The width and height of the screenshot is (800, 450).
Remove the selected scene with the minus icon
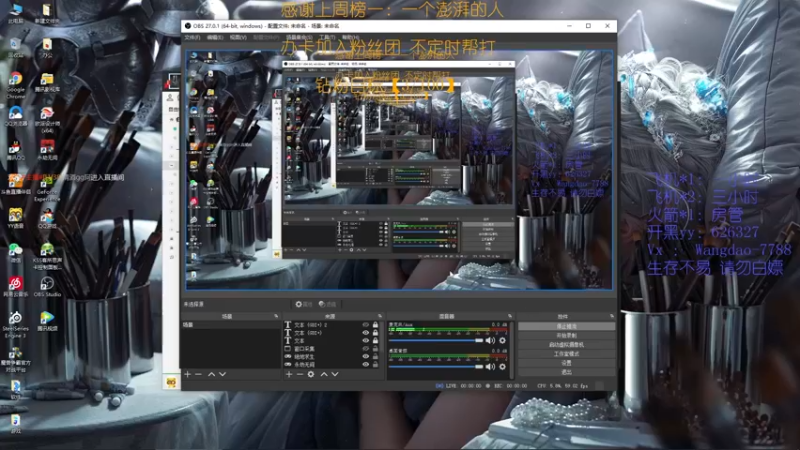click(198, 374)
